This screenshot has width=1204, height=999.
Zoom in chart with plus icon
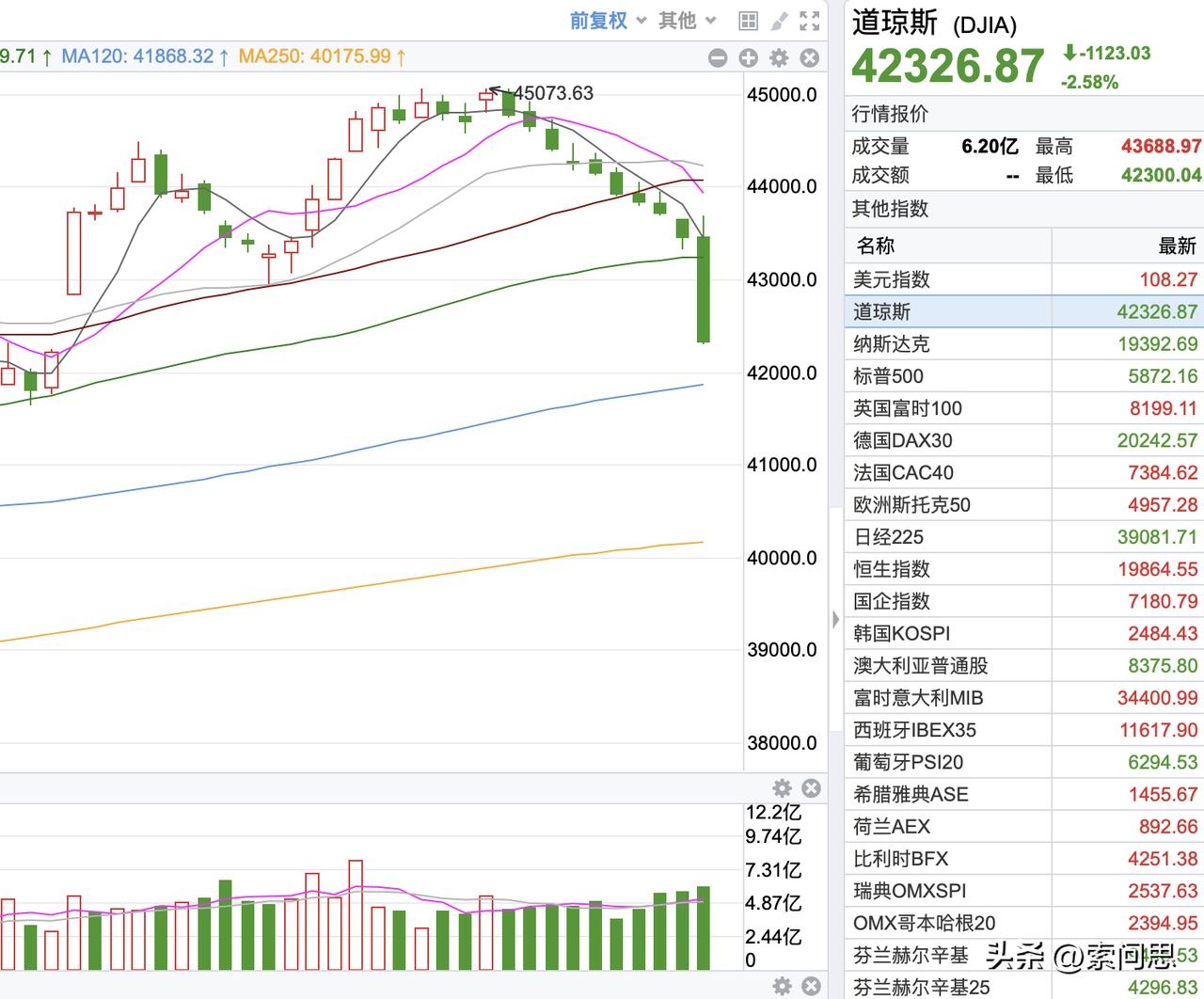tap(748, 58)
